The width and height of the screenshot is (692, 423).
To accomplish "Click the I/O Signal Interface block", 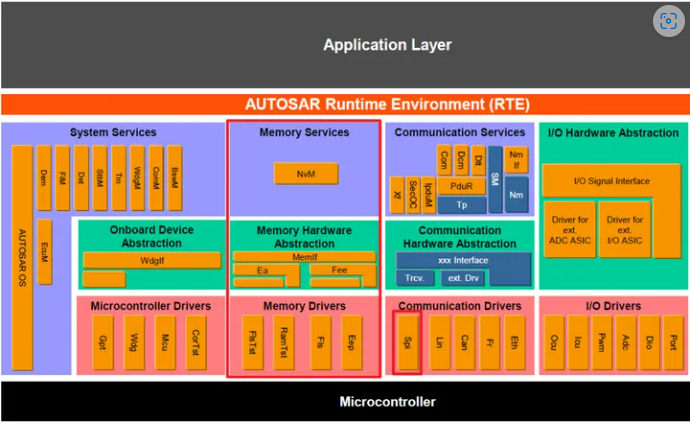I will 612,181.
